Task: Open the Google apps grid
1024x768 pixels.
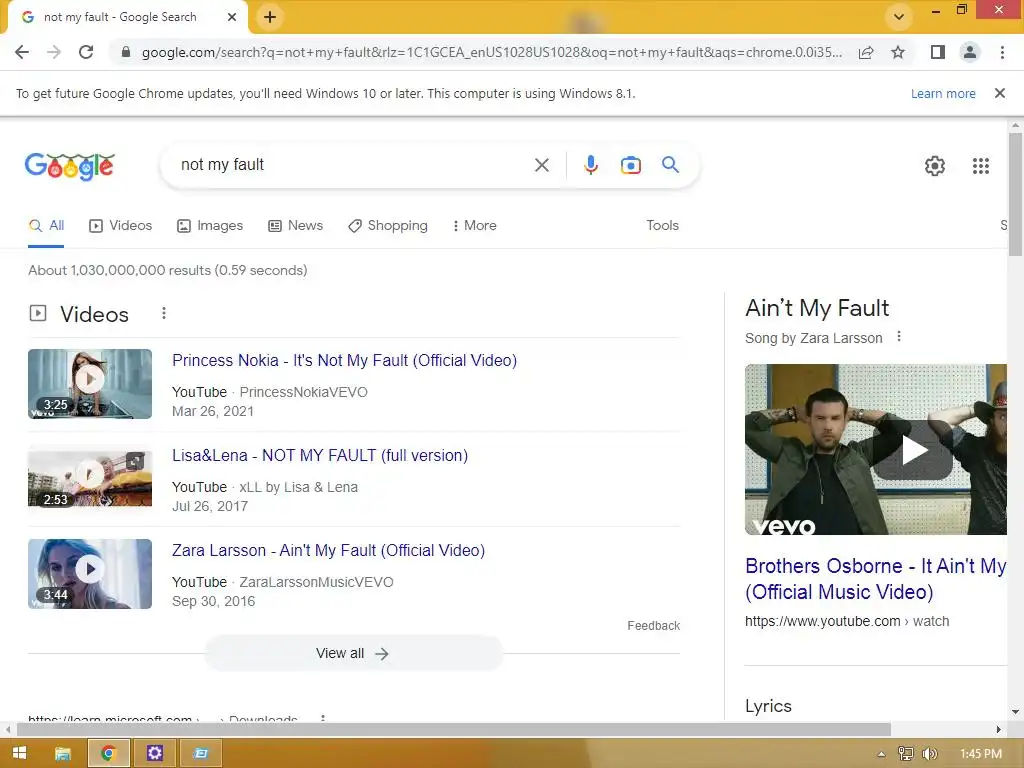Action: click(980, 166)
